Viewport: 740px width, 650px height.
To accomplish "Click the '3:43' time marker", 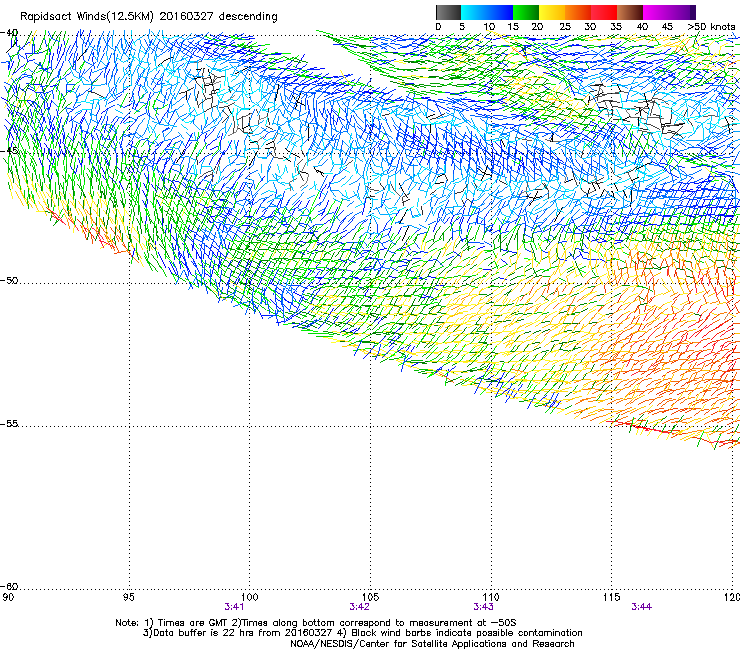I will point(483,607).
